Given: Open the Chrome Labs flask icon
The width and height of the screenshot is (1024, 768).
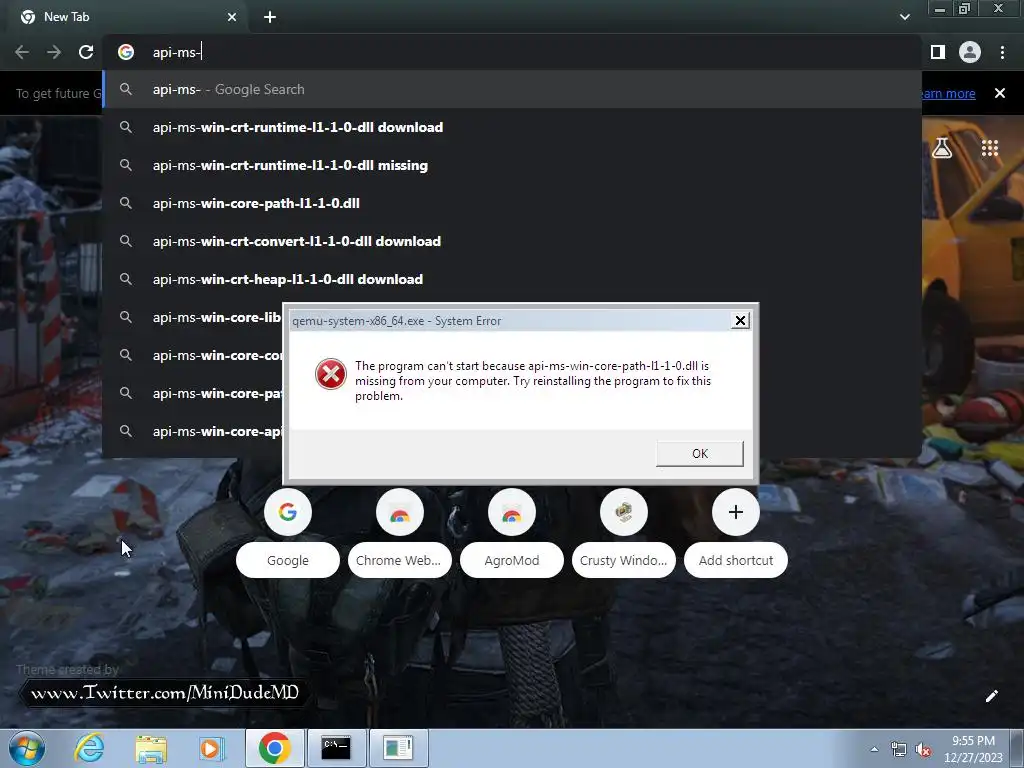Looking at the screenshot, I should pyautogui.click(x=942, y=148).
